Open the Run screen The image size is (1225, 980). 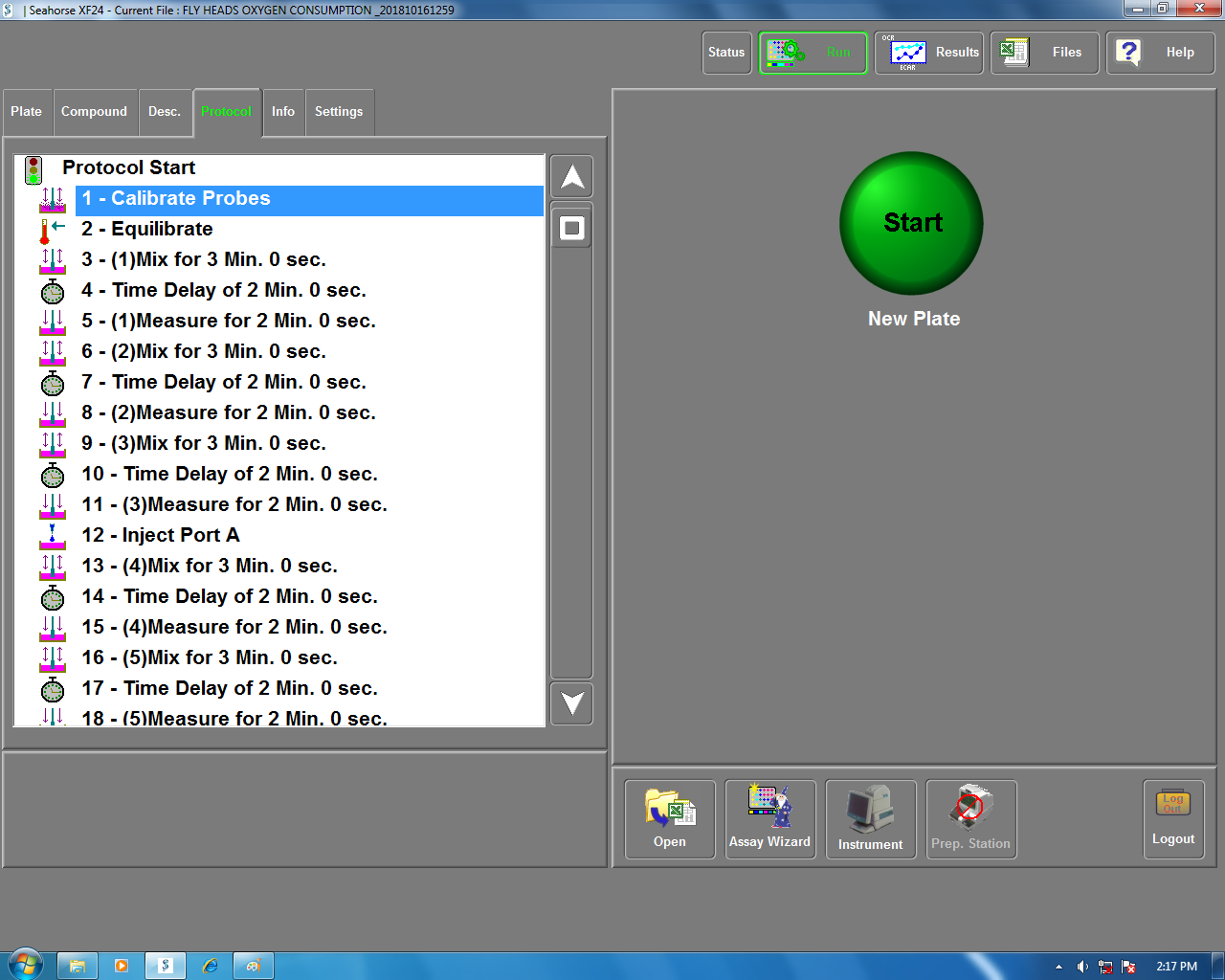pyautogui.click(x=813, y=53)
